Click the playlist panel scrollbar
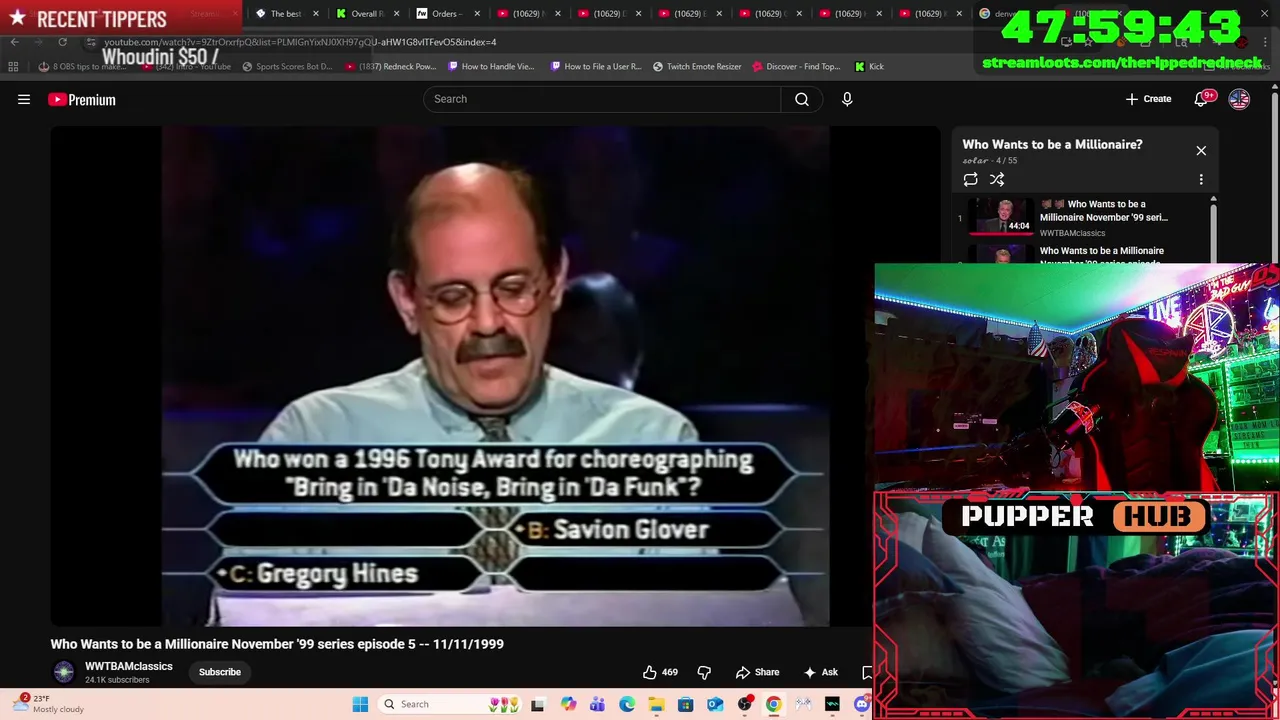The width and height of the screenshot is (1280, 720). pos(1214,230)
